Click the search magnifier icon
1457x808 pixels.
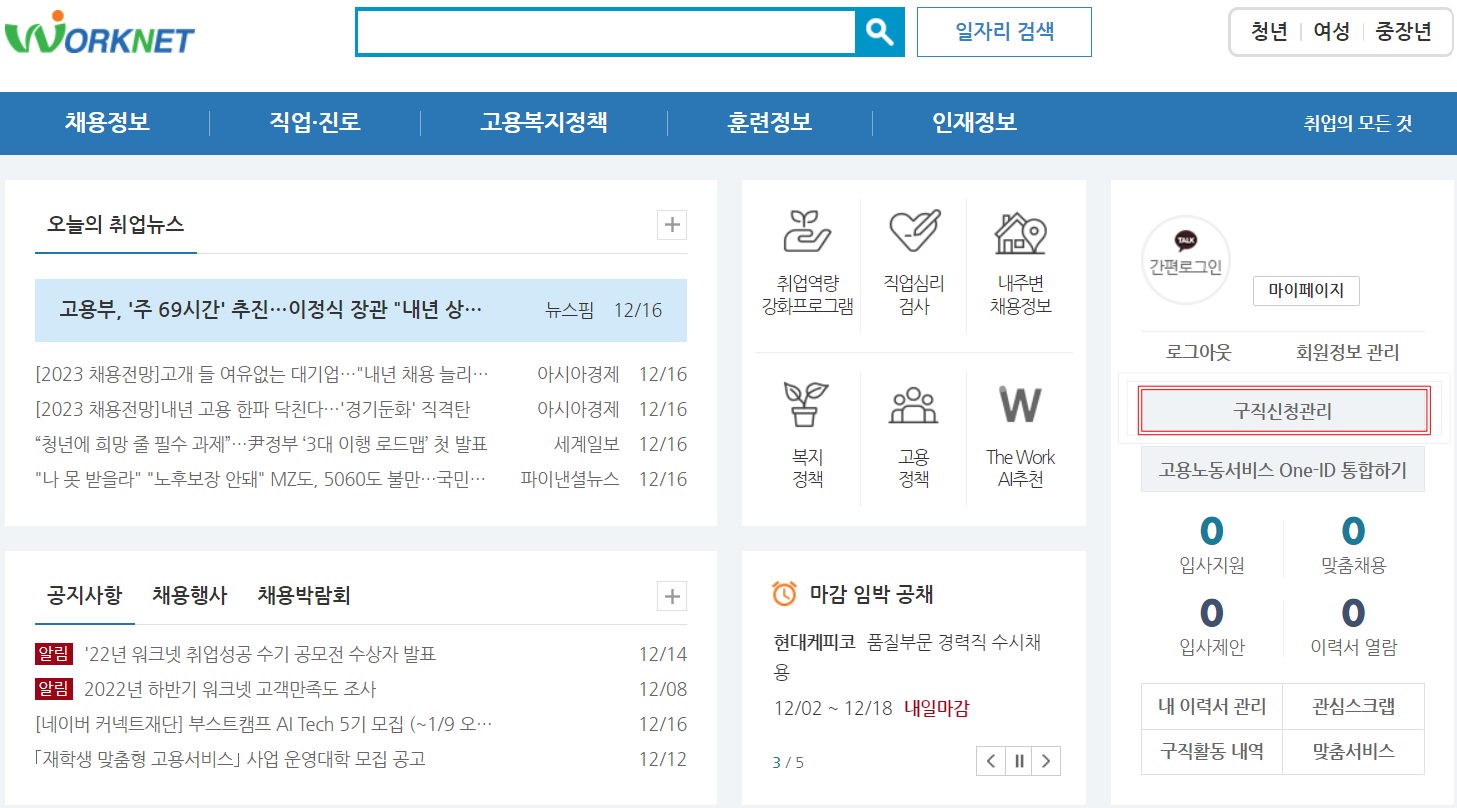click(x=878, y=31)
